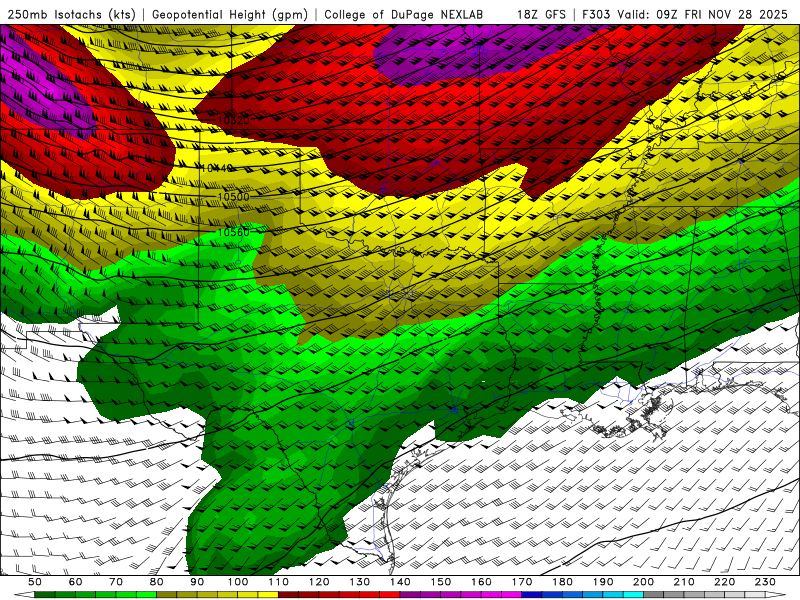
Task: Click the 140 value on the color scale
Action: point(401,582)
